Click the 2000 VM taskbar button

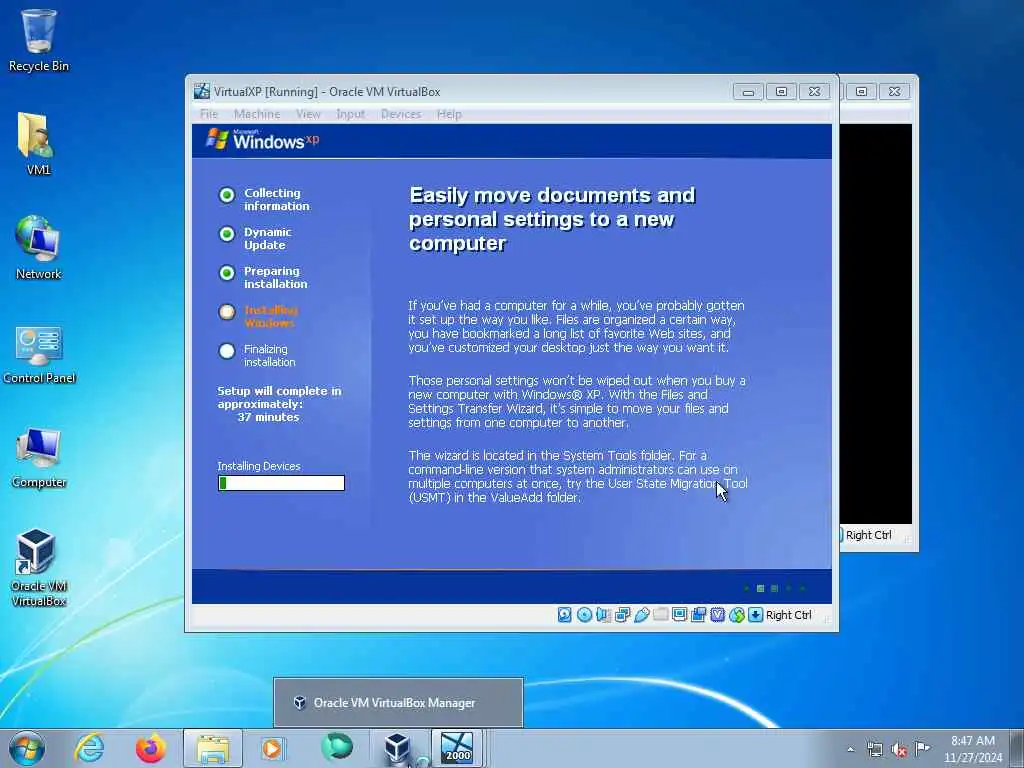click(456, 748)
